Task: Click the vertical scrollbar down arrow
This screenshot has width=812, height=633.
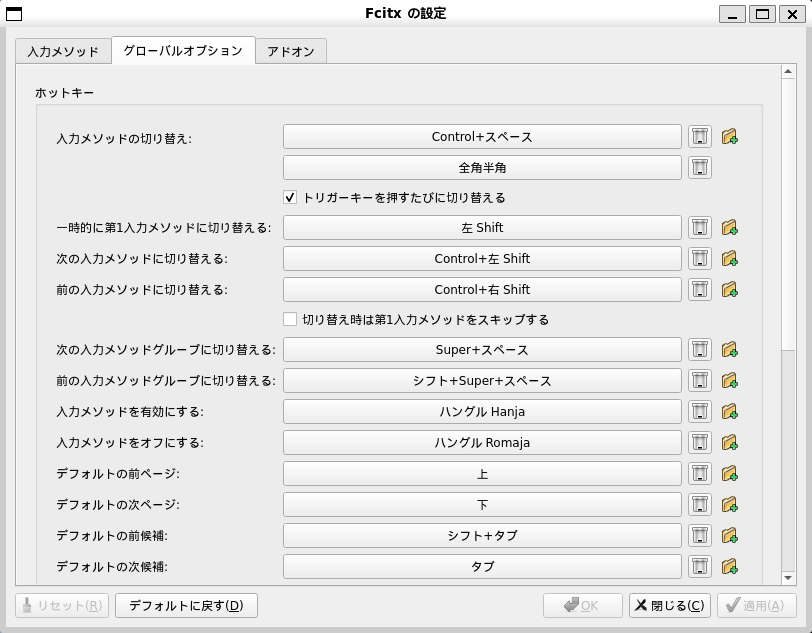Action: (789, 577)
